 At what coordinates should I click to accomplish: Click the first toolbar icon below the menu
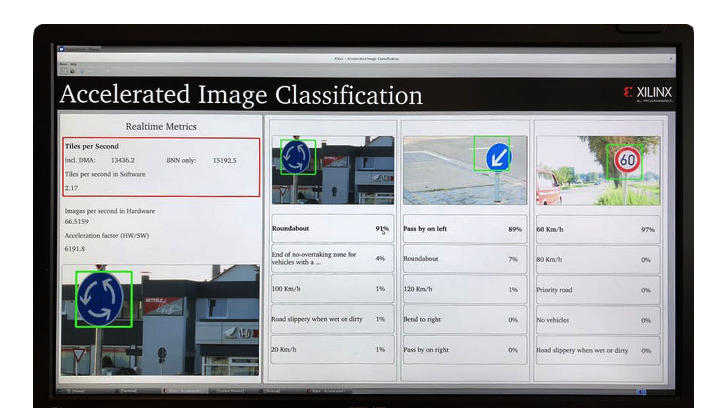click(x=64, y=71)
